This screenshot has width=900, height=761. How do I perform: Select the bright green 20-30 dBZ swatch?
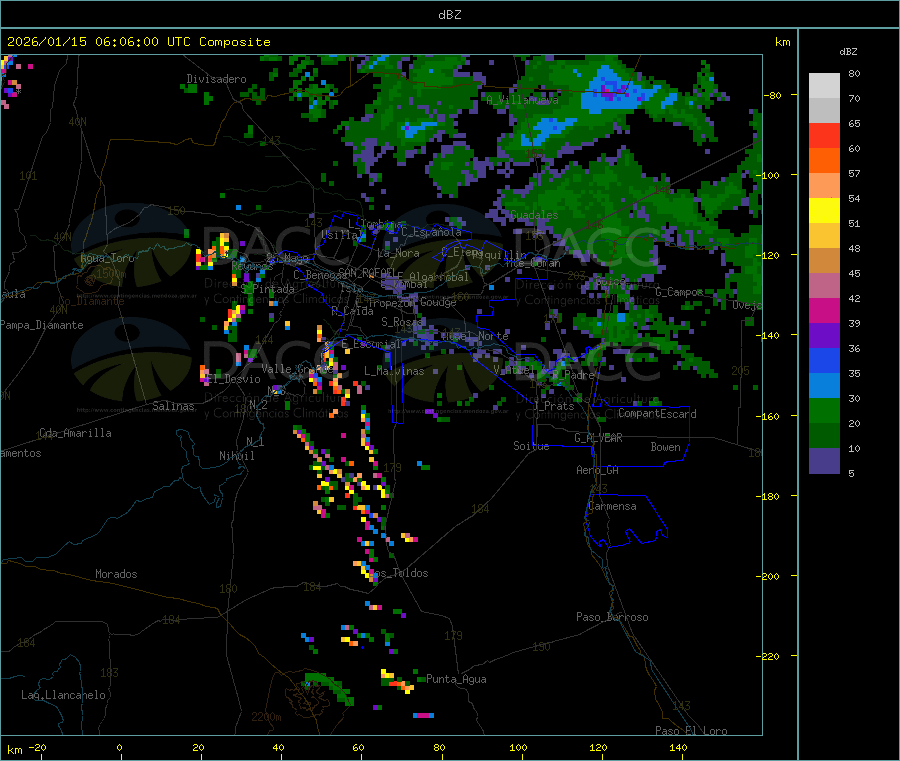[x=824, y=410]
